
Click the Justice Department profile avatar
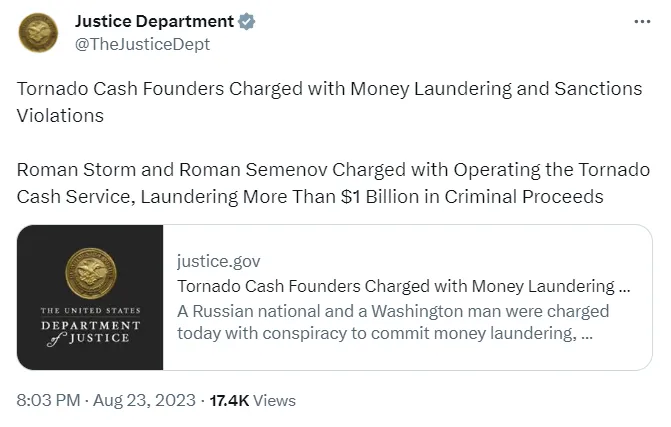point(36,32)
